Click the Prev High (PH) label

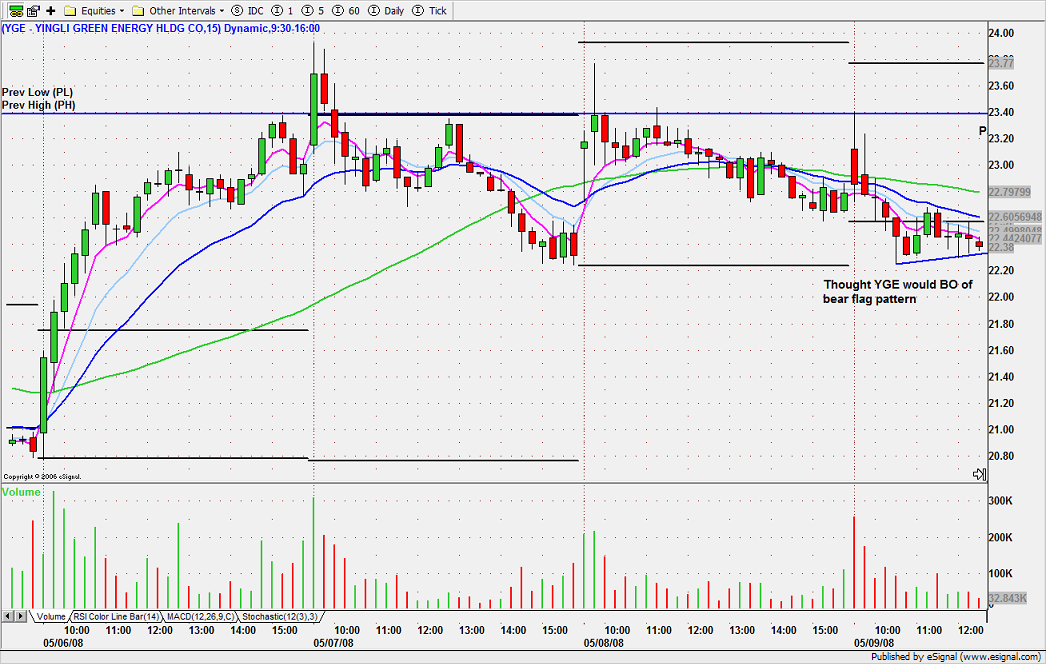point(39,105)
